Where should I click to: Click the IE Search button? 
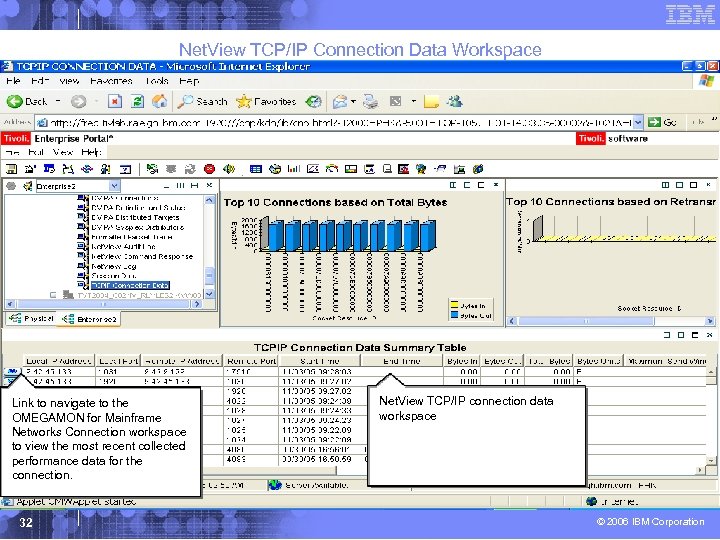point(203,101)
